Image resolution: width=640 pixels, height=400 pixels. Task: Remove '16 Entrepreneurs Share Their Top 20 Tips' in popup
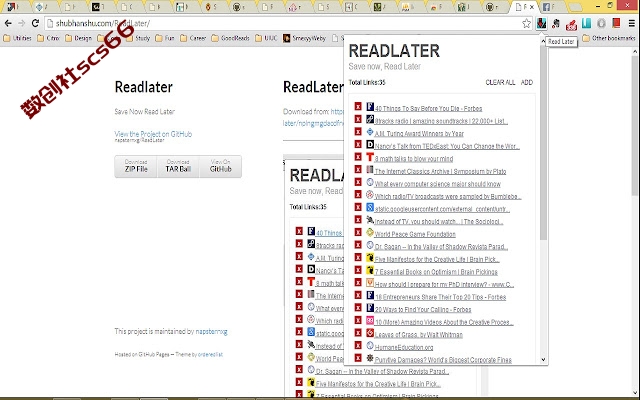(x=358, y=295)
